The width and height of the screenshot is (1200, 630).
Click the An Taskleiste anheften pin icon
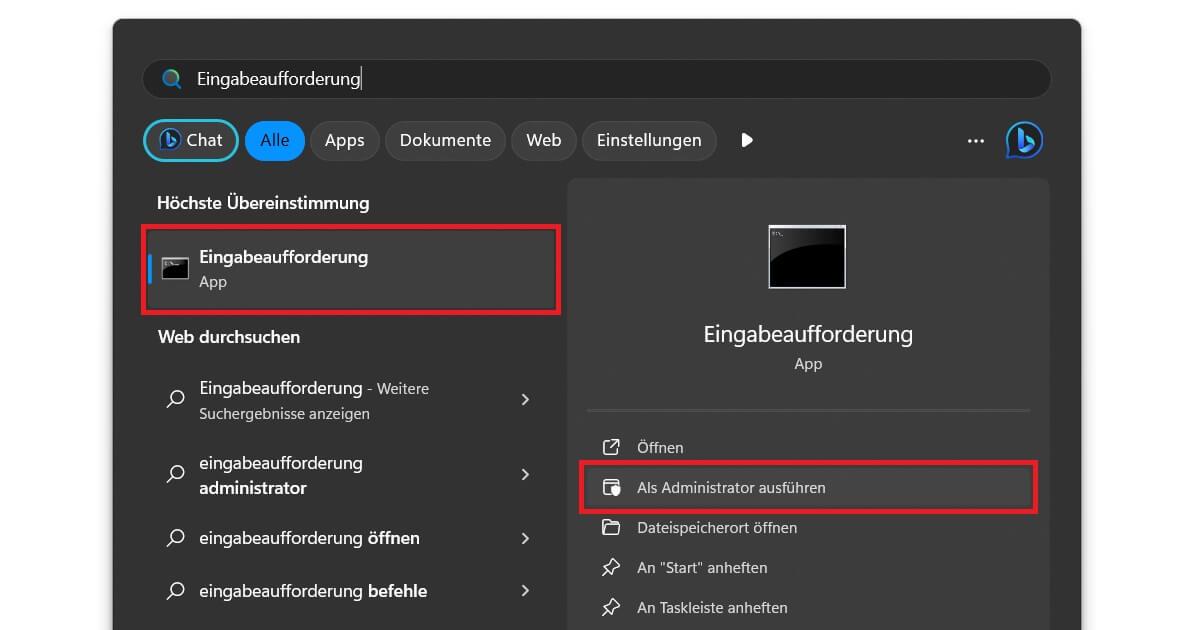coord(611,607)
